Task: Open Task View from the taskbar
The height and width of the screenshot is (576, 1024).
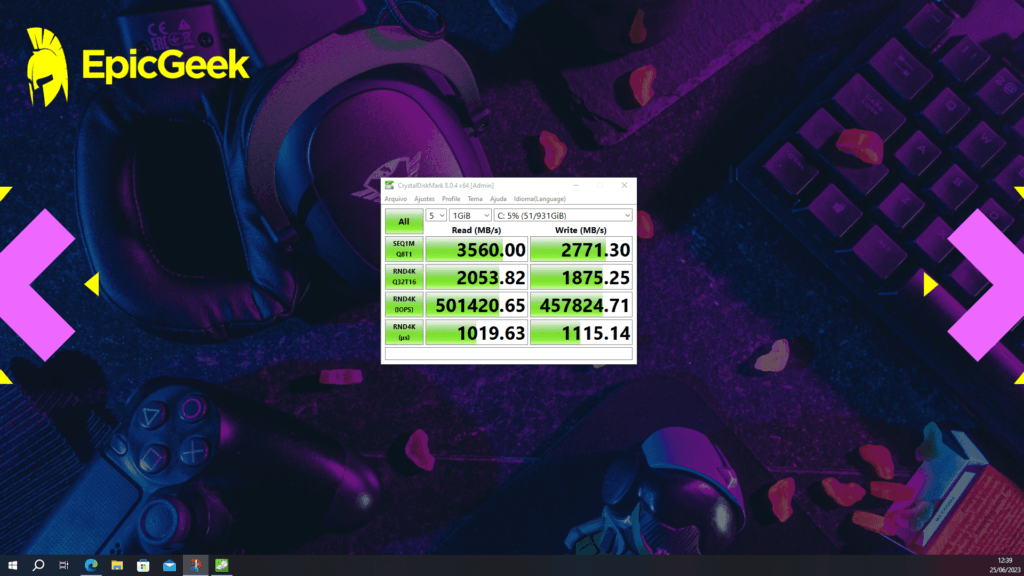Action: [64, 565]
